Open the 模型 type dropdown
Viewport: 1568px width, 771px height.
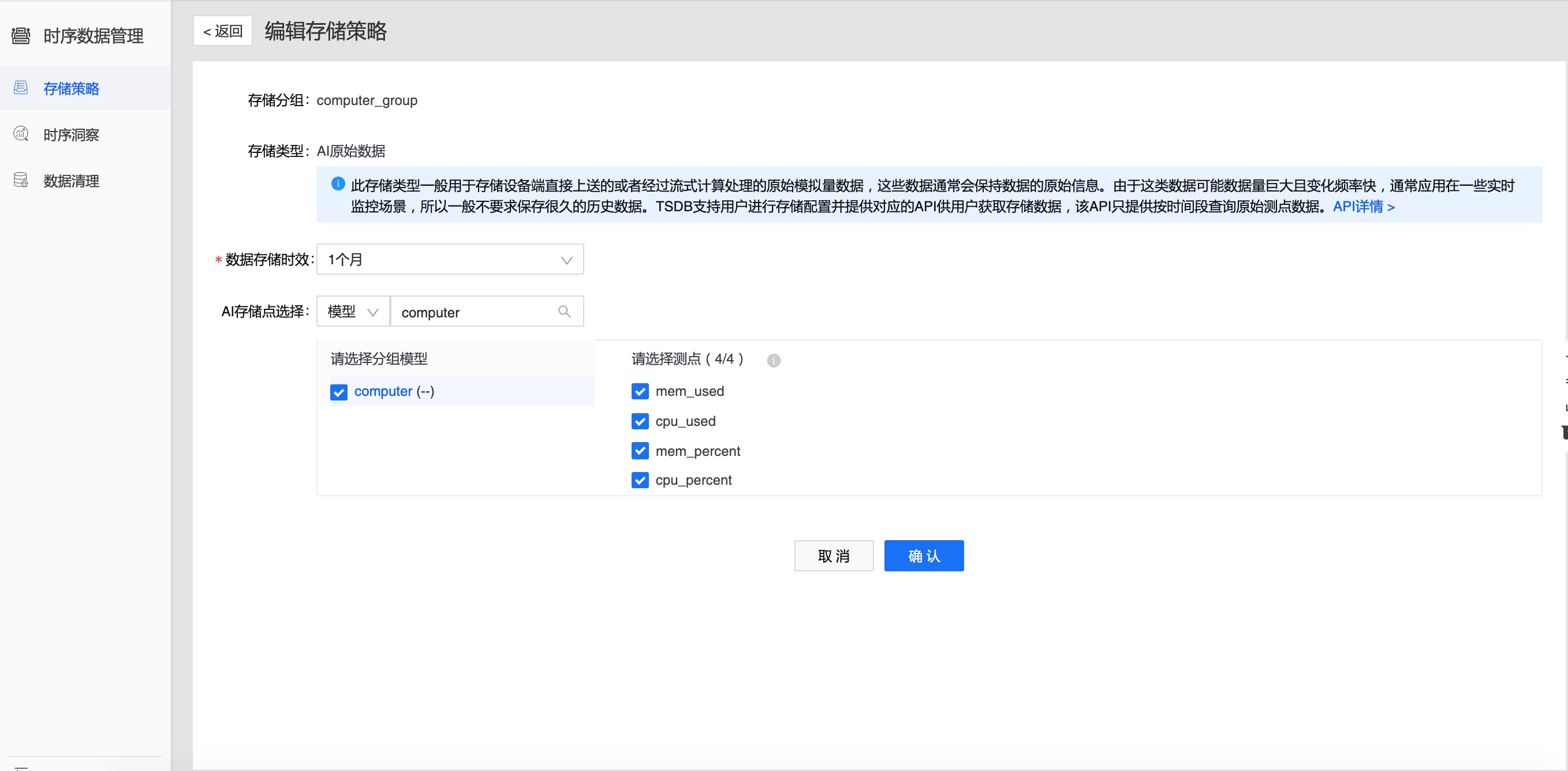coord(353,312)
